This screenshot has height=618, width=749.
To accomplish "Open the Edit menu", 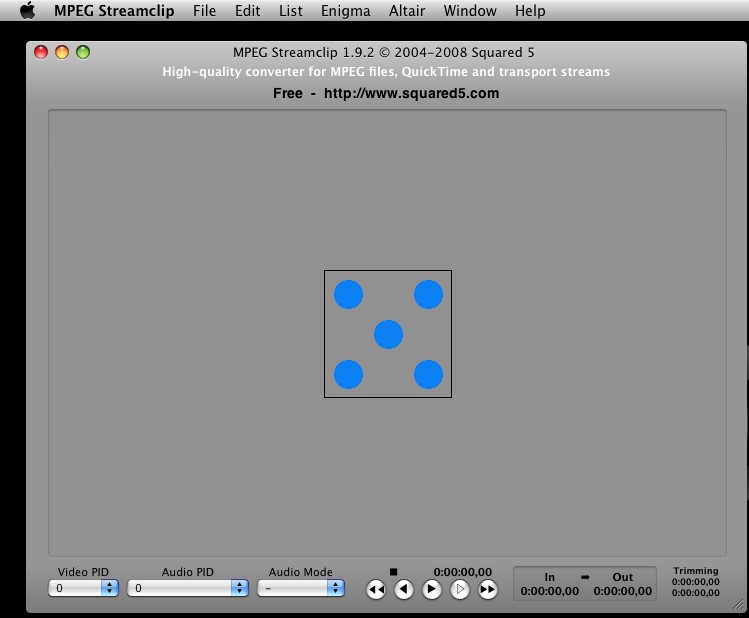I will 247,11.
